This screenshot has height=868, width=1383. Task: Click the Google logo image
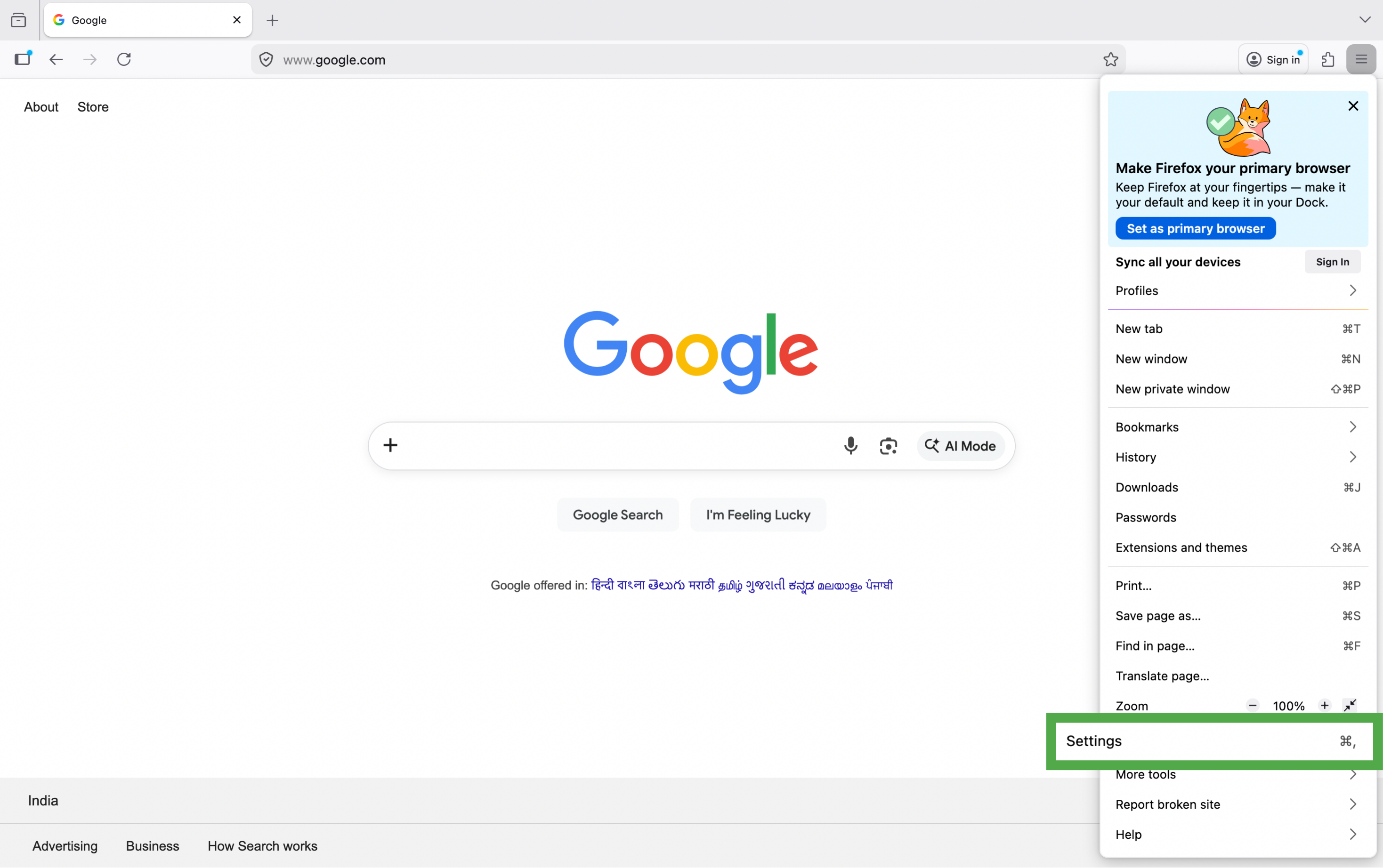point(691,352)
